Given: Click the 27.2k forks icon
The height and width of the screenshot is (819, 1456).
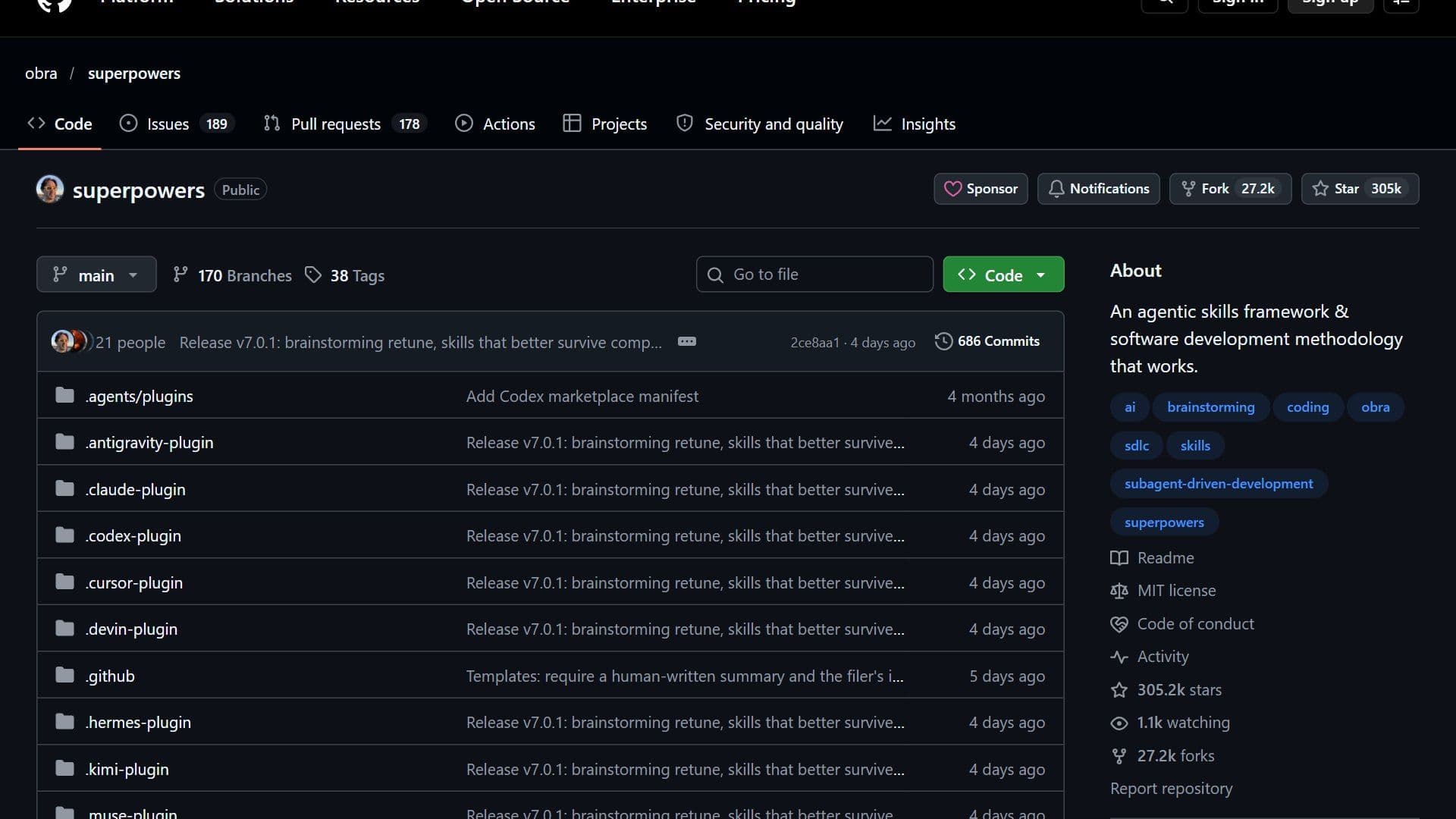Looking at the screenshot, I should (1119, 756).
